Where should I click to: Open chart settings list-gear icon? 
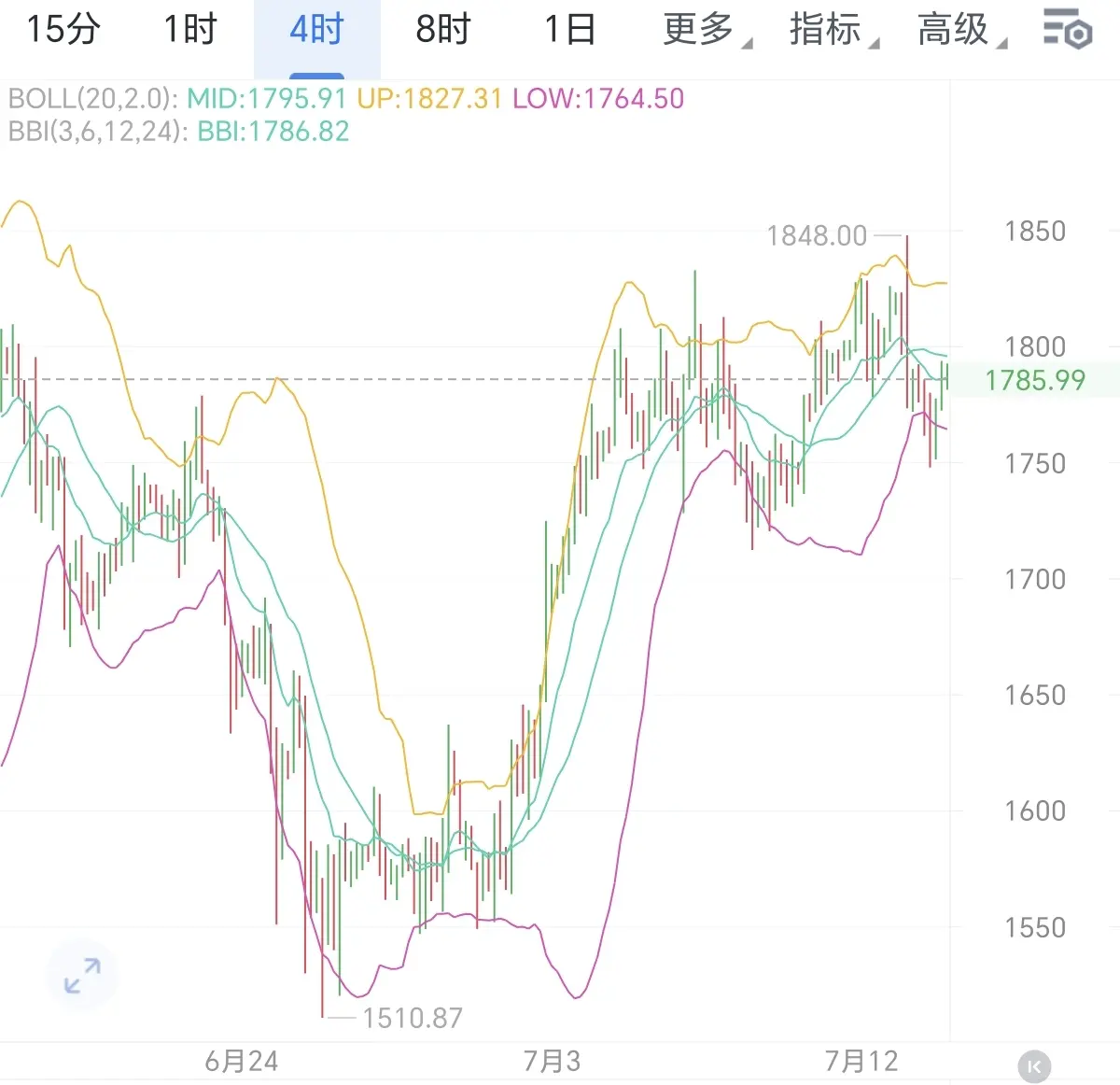pyautogui.click(x=1068, y=29)
